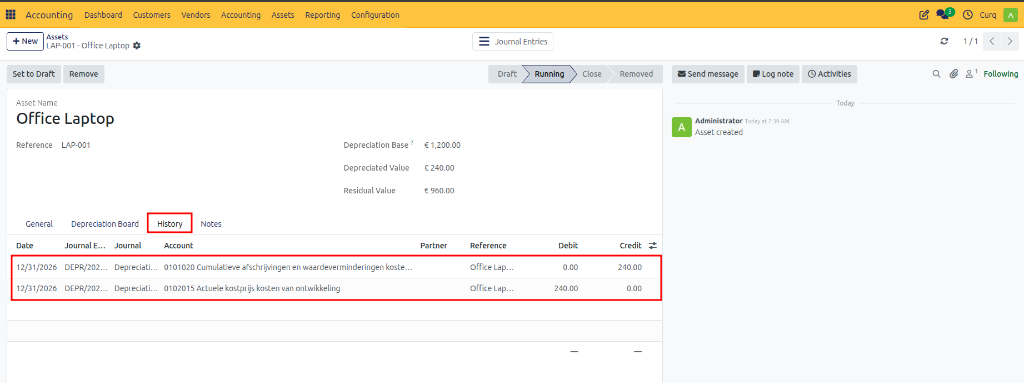Create a new asset with New button
The width and height of the screenshot is (1024, 383).
click(25, 41)
